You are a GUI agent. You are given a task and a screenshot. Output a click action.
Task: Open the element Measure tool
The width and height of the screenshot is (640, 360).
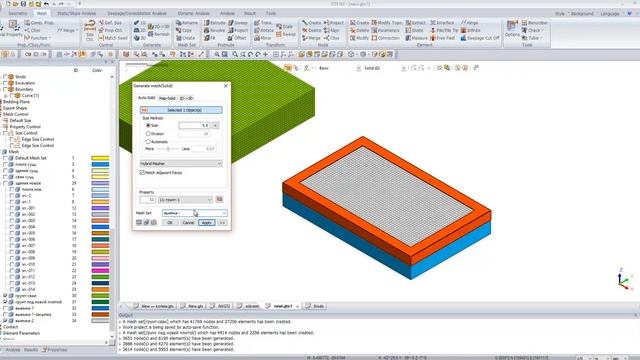tap(417, 38)
